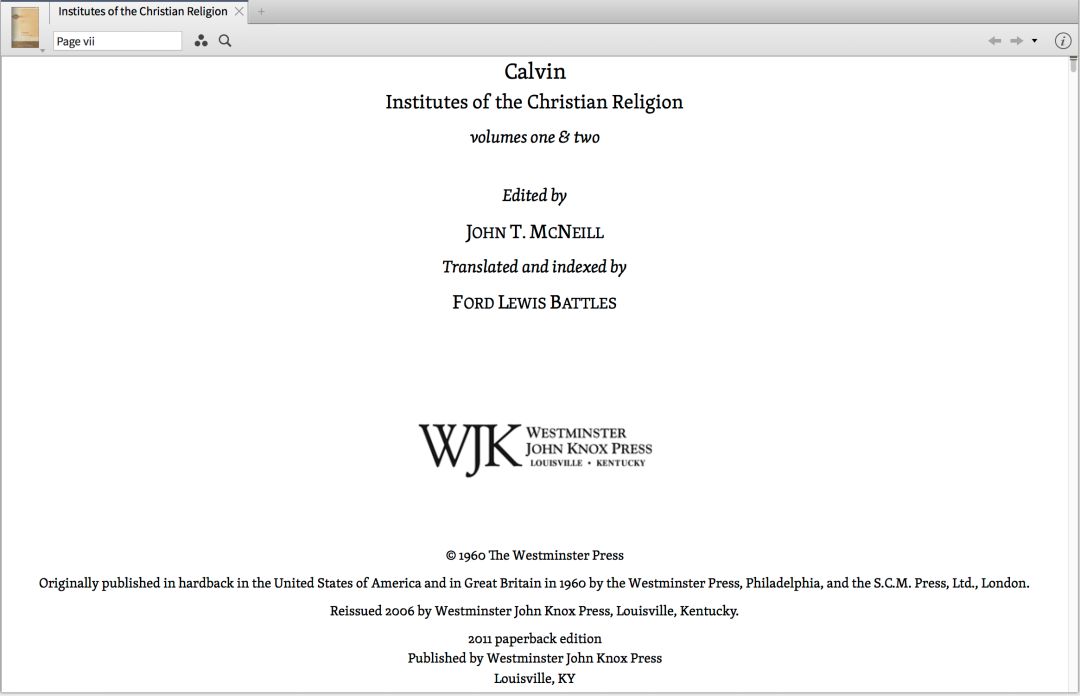Close the Institutes of the Christian Religion tab
This screenshot has width=1080, height=696.
(239, 12)
